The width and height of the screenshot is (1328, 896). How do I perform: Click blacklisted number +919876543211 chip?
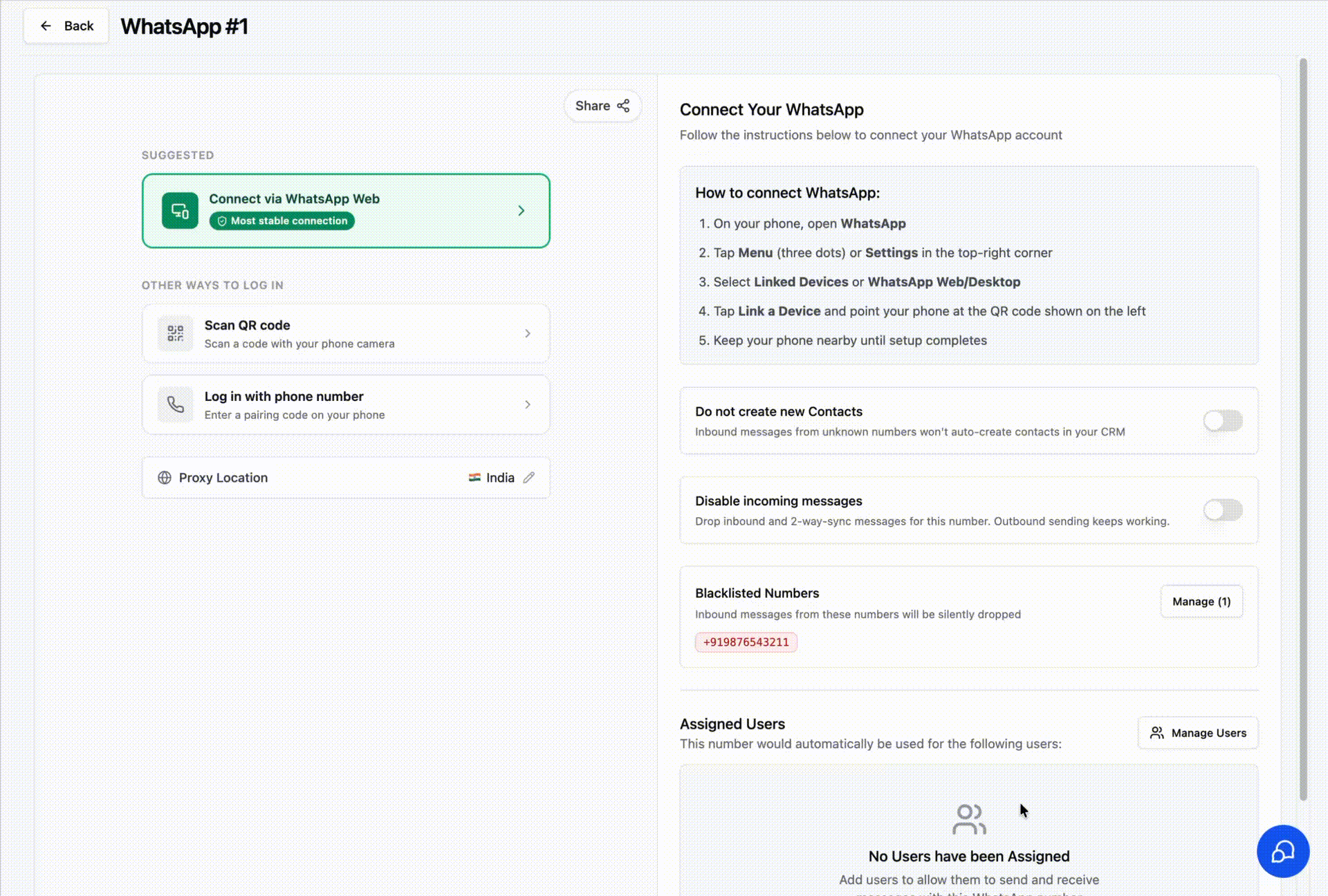[746, 642]
